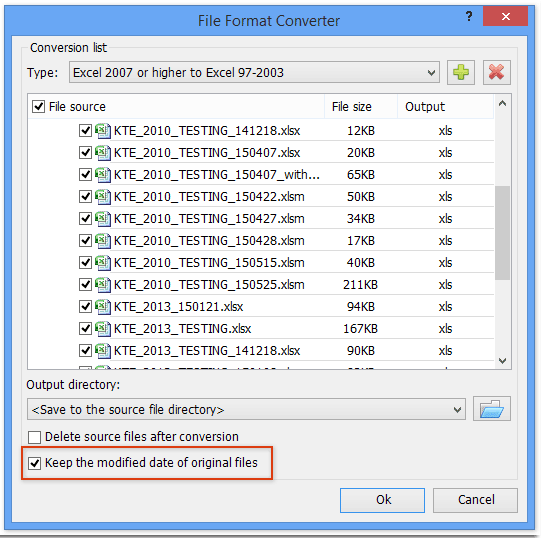Screen dimensions: 543x538
Task: Select file name KTE_2010_TESTING_150428.xlsm
Action: tap(209, 241)
